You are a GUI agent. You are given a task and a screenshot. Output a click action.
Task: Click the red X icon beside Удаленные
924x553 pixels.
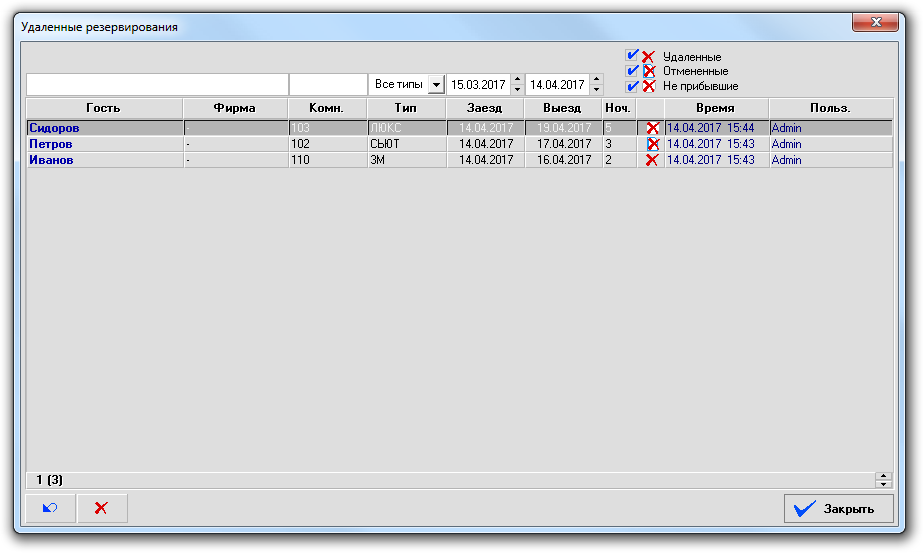tap(648, 57)
